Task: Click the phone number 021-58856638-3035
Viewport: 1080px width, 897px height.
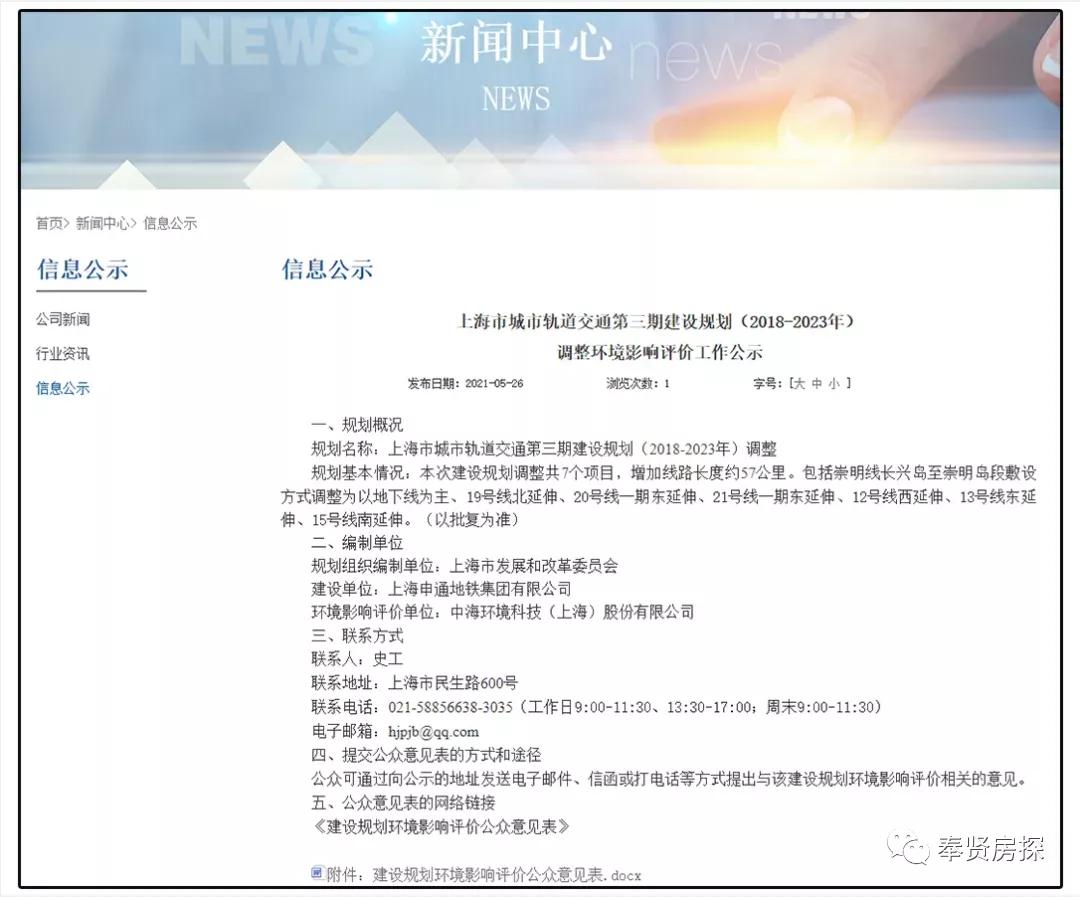Action: pyautogui.click(x=450, y=708)
